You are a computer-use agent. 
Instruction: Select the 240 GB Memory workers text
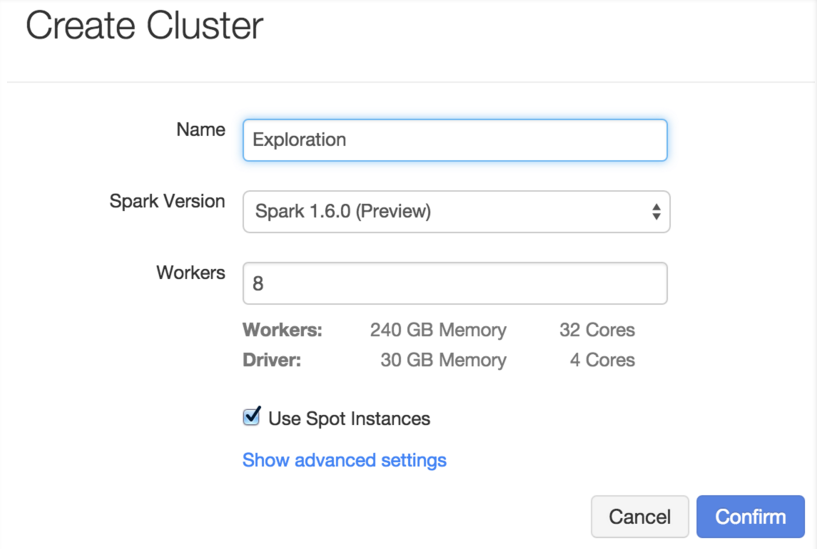(x=438, y=330)
